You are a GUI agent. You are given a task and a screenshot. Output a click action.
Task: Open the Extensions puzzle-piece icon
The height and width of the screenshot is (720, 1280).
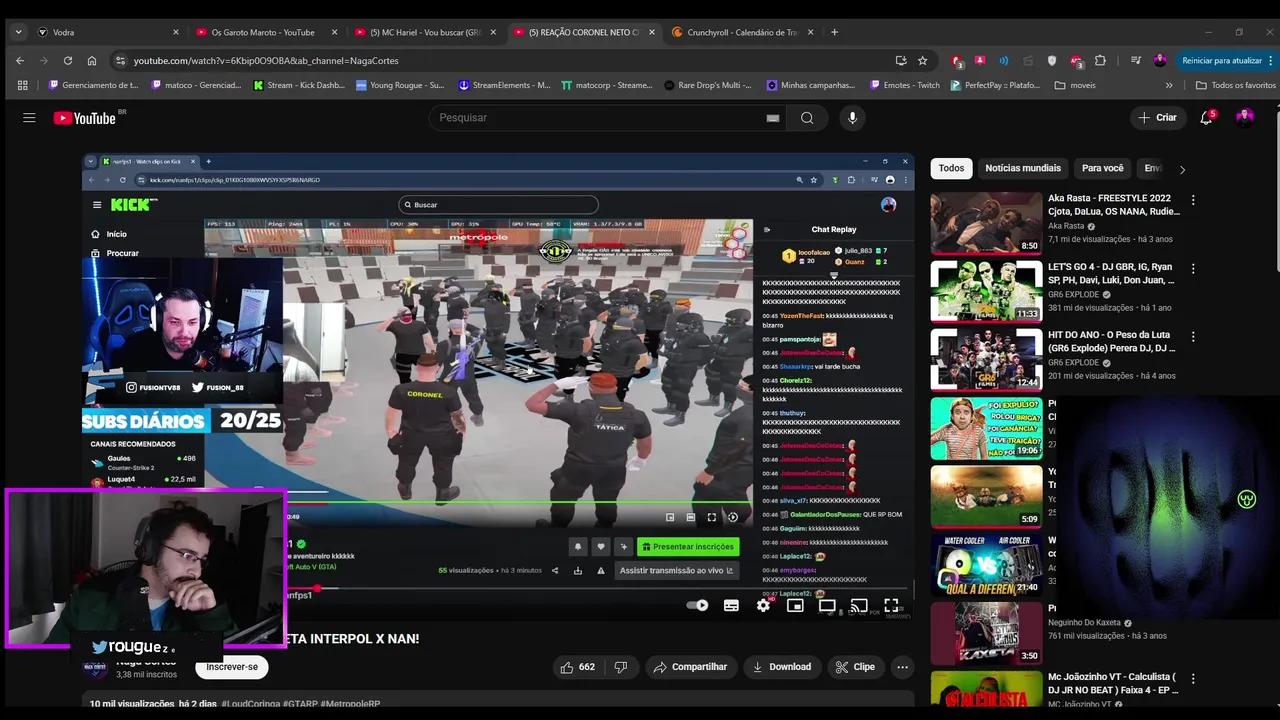pos(1101,60)
